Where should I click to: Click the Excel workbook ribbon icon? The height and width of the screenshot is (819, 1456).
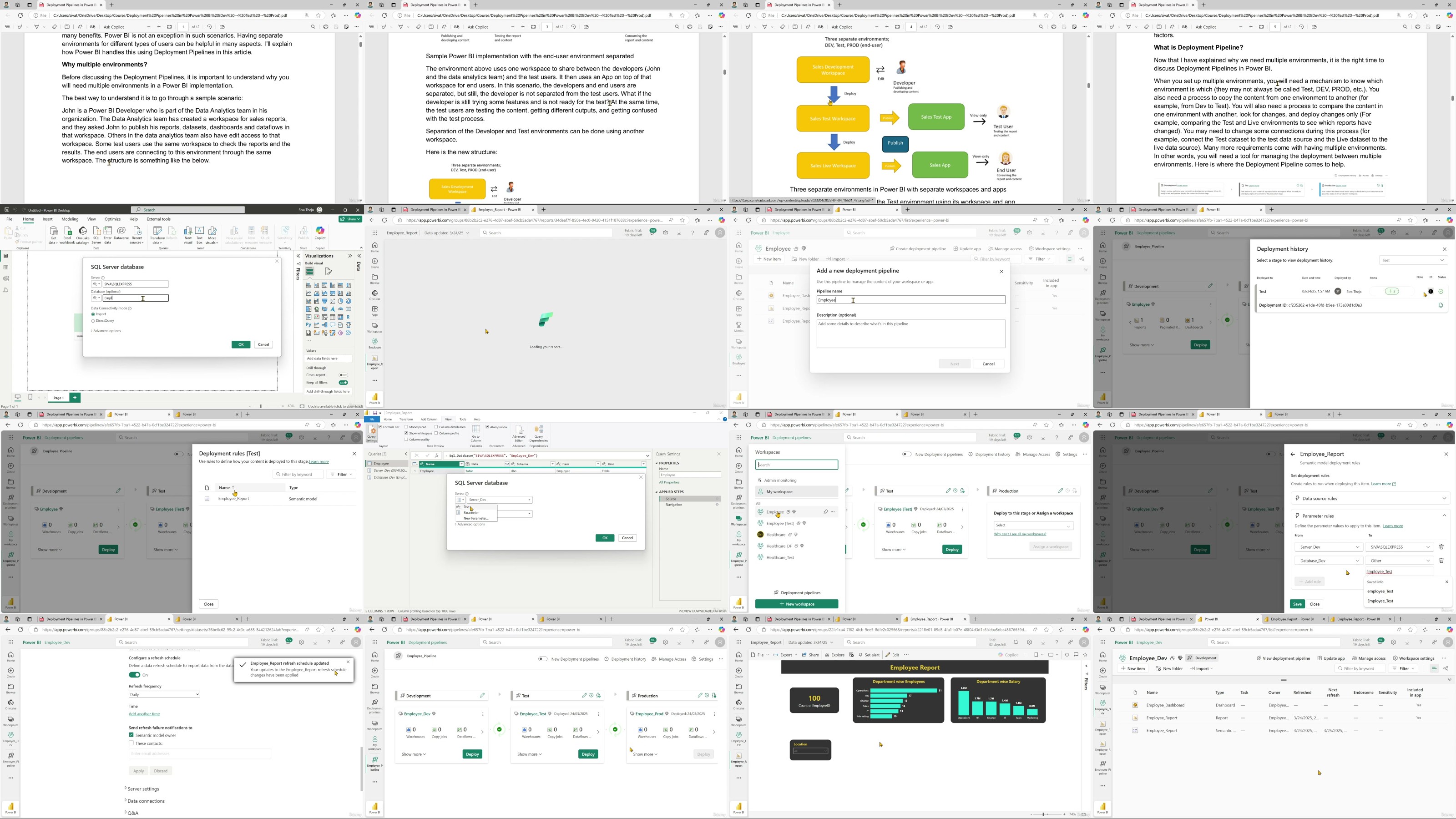(67, 235)
